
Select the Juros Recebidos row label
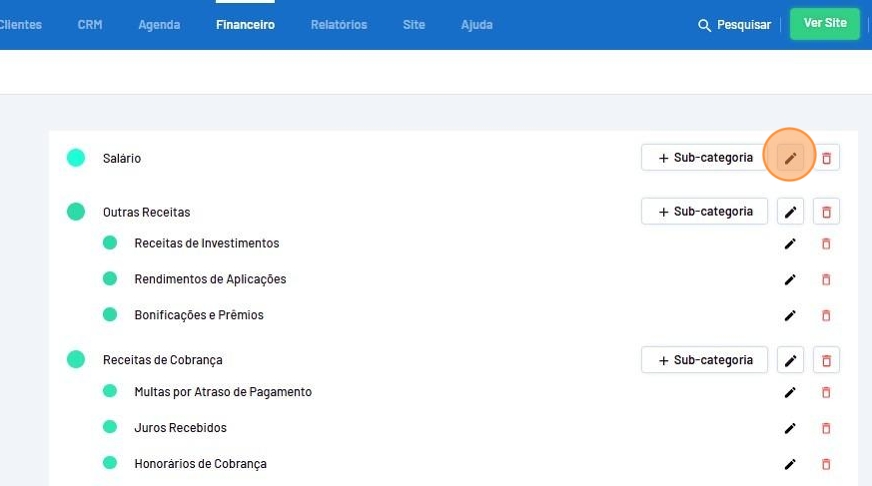pyautogui.click(x=180, y=428)
